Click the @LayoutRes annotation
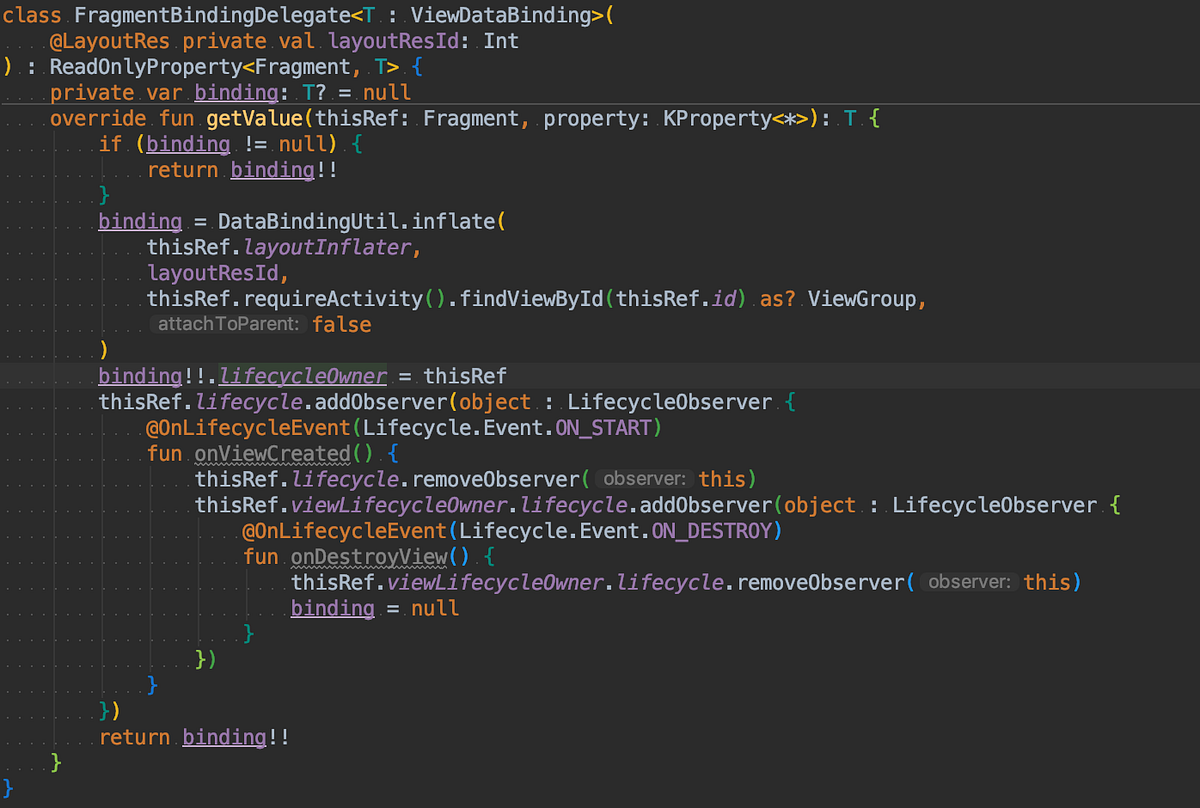Screen dimensions: 1200x808 point(110,41)
